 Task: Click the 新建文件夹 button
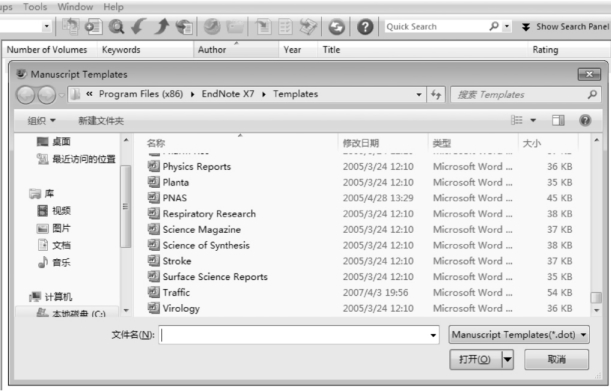click(x=101, y=121)
